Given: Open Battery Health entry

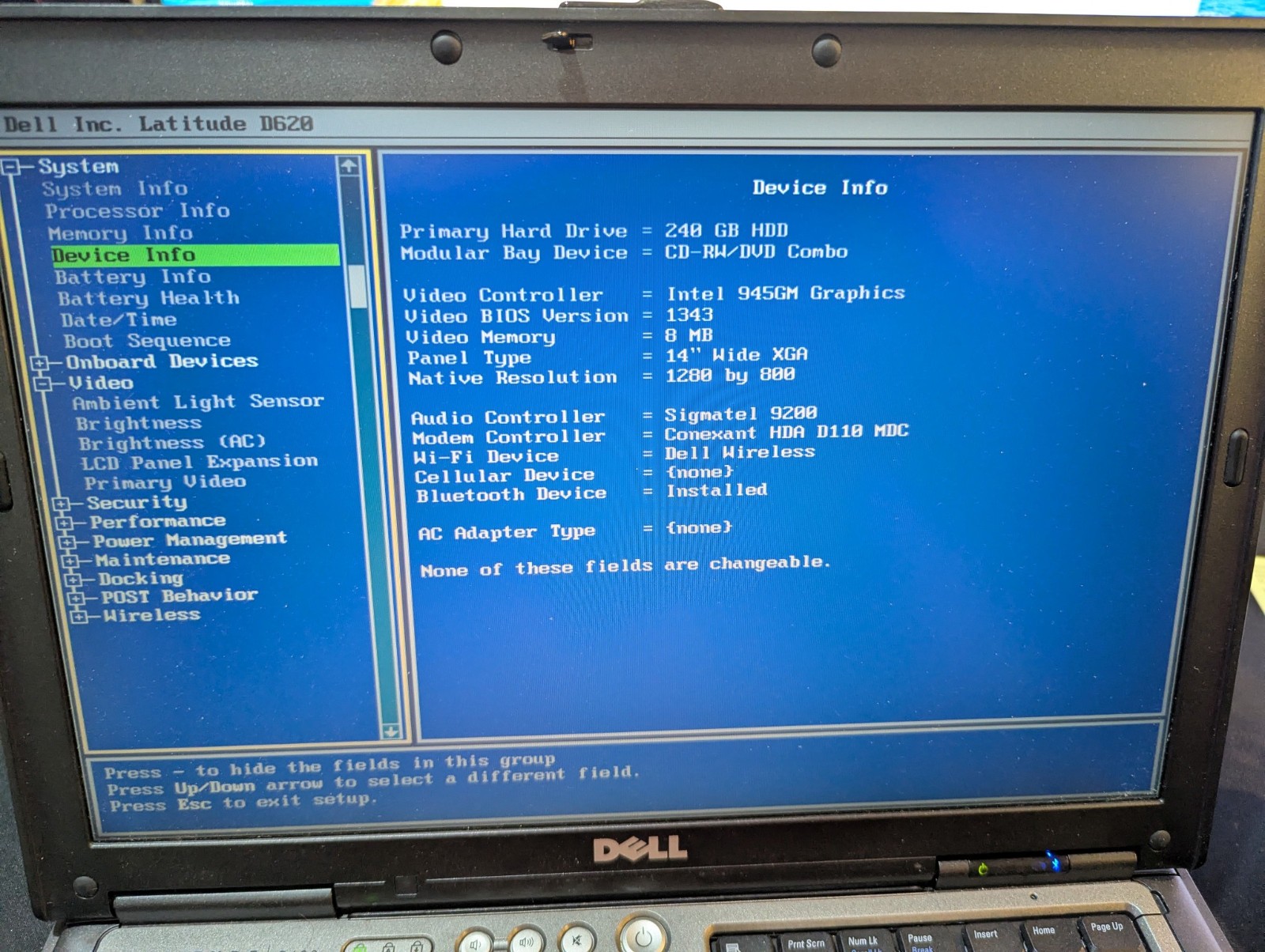Looking at the screenshot, I should pos(148,298).
